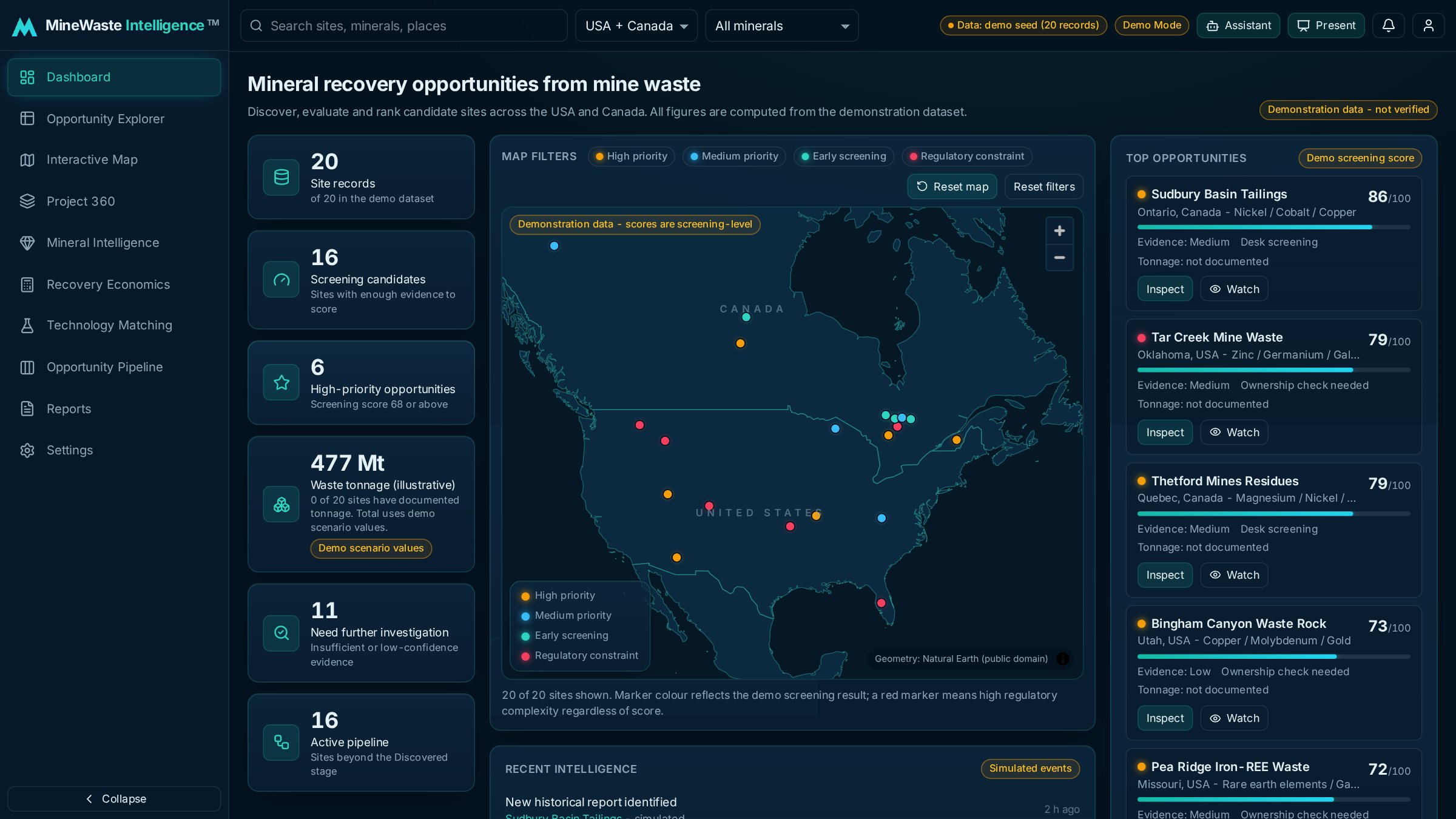Click the search sites input field
The height and width of the screenshot is (819, 1456).
pyautogui.click(x=403, y=25)
